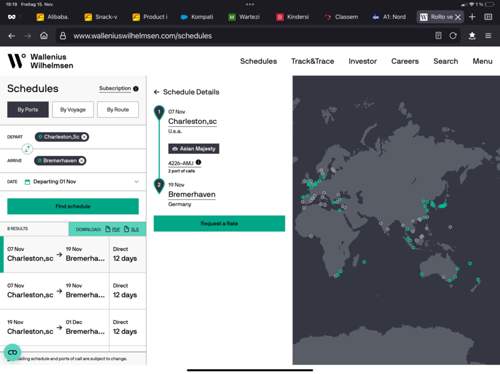Remove Bremerhaven arrival chip

(x=82, y=161)
